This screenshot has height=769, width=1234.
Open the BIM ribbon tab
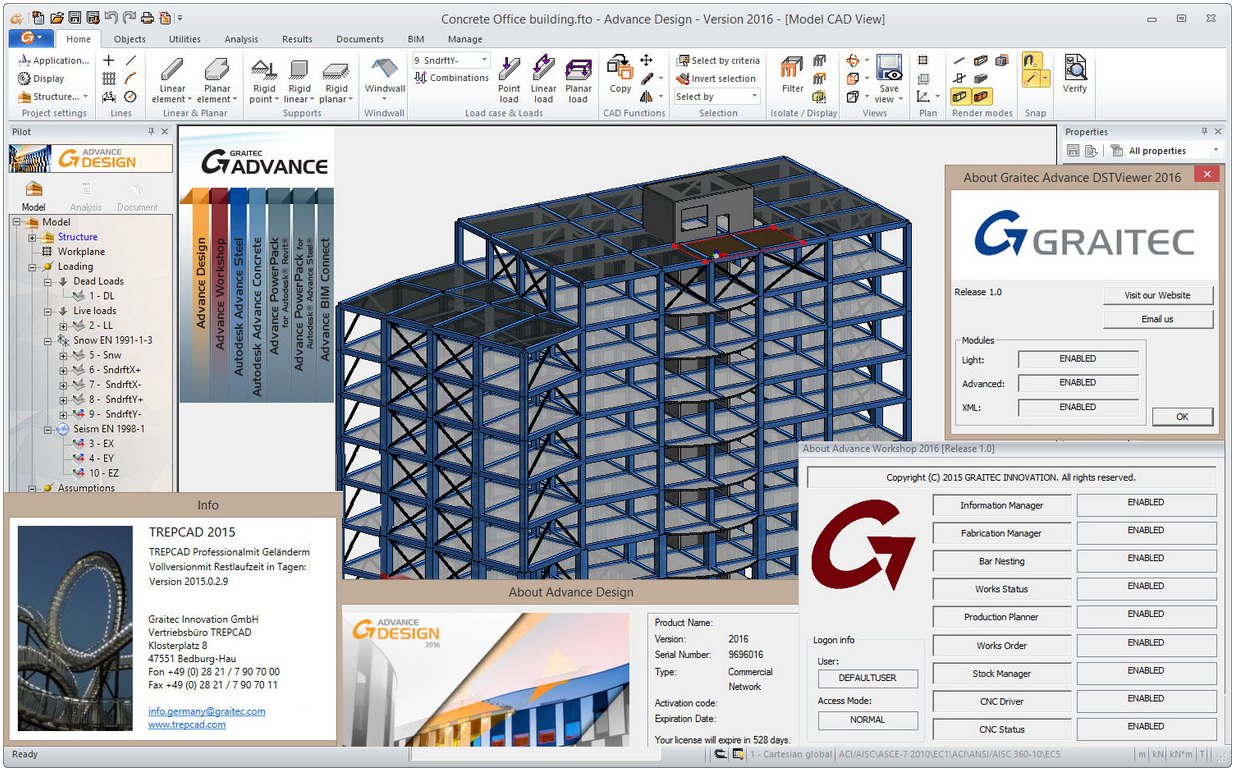(x=416, y=39)
